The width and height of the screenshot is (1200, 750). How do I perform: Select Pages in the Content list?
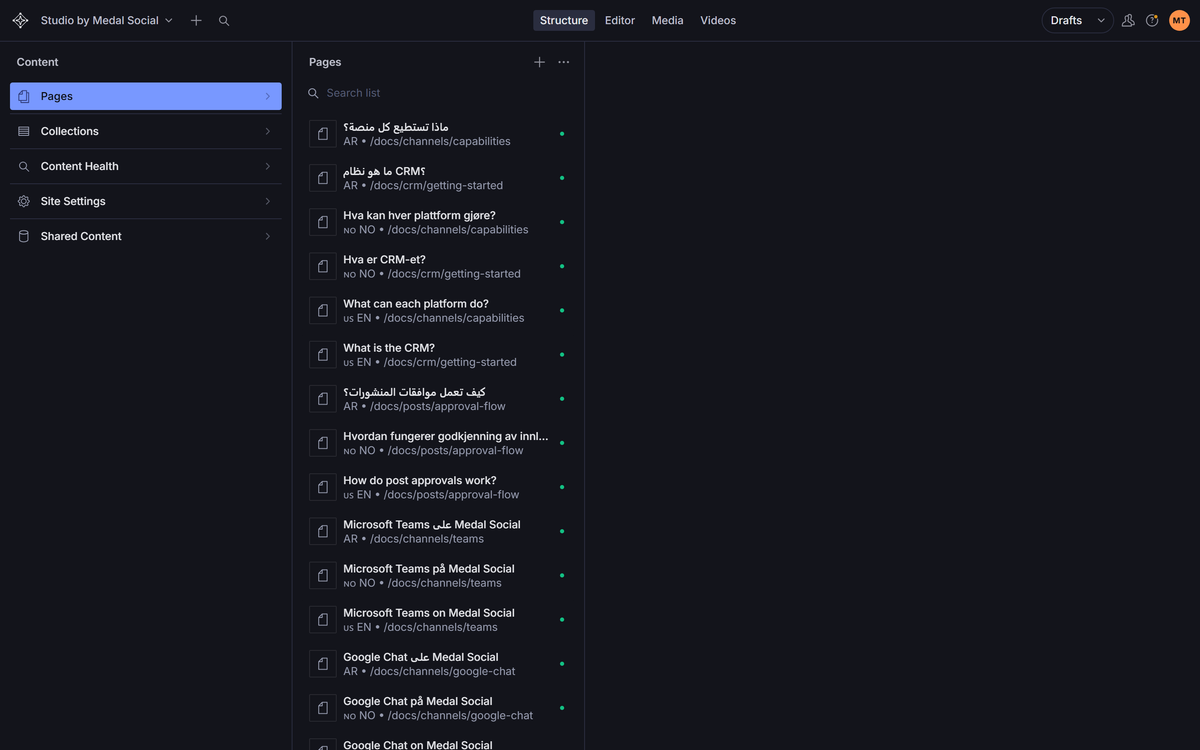[x=146, y=96]
